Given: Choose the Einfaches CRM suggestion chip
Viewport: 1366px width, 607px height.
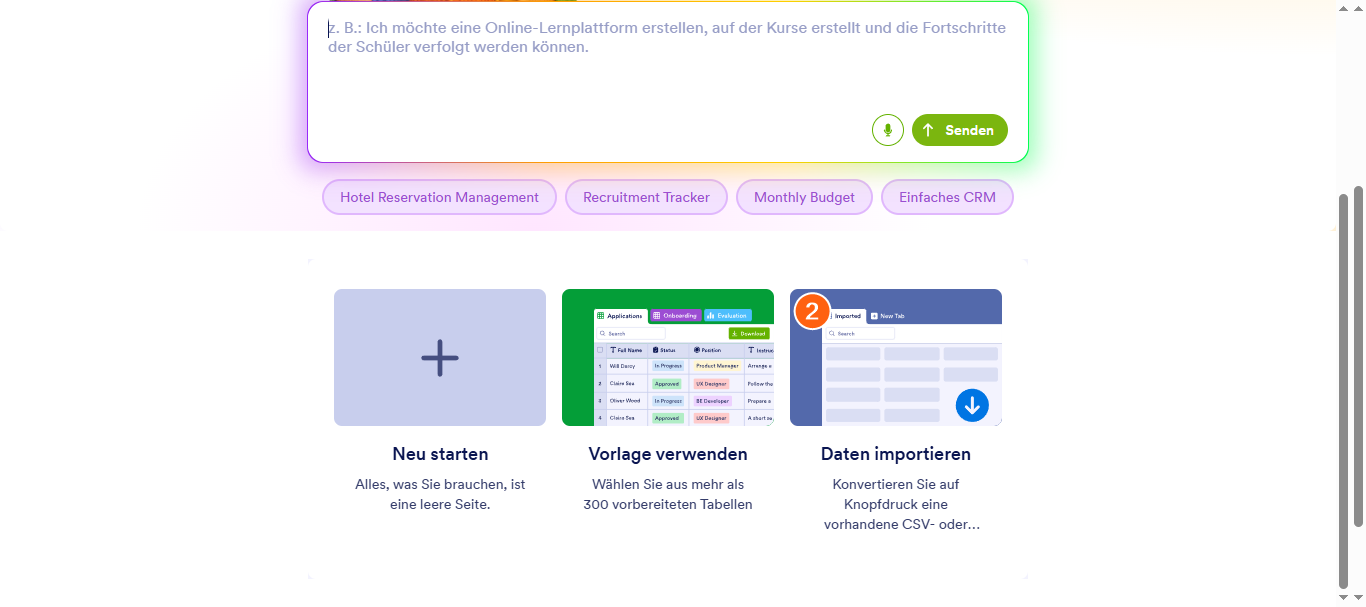Looking at the screenshot, I should click(x=947, y=197).
